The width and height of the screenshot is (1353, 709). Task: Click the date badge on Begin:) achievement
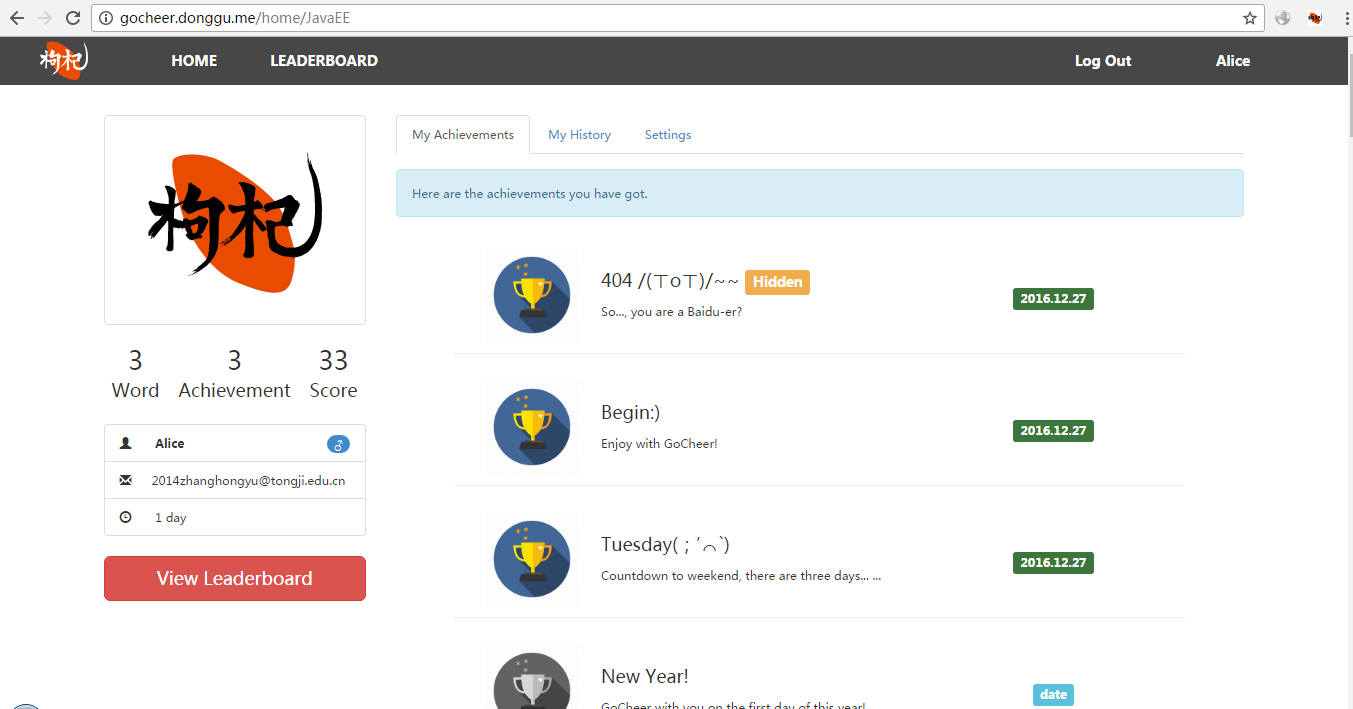tap(1053, 431)
